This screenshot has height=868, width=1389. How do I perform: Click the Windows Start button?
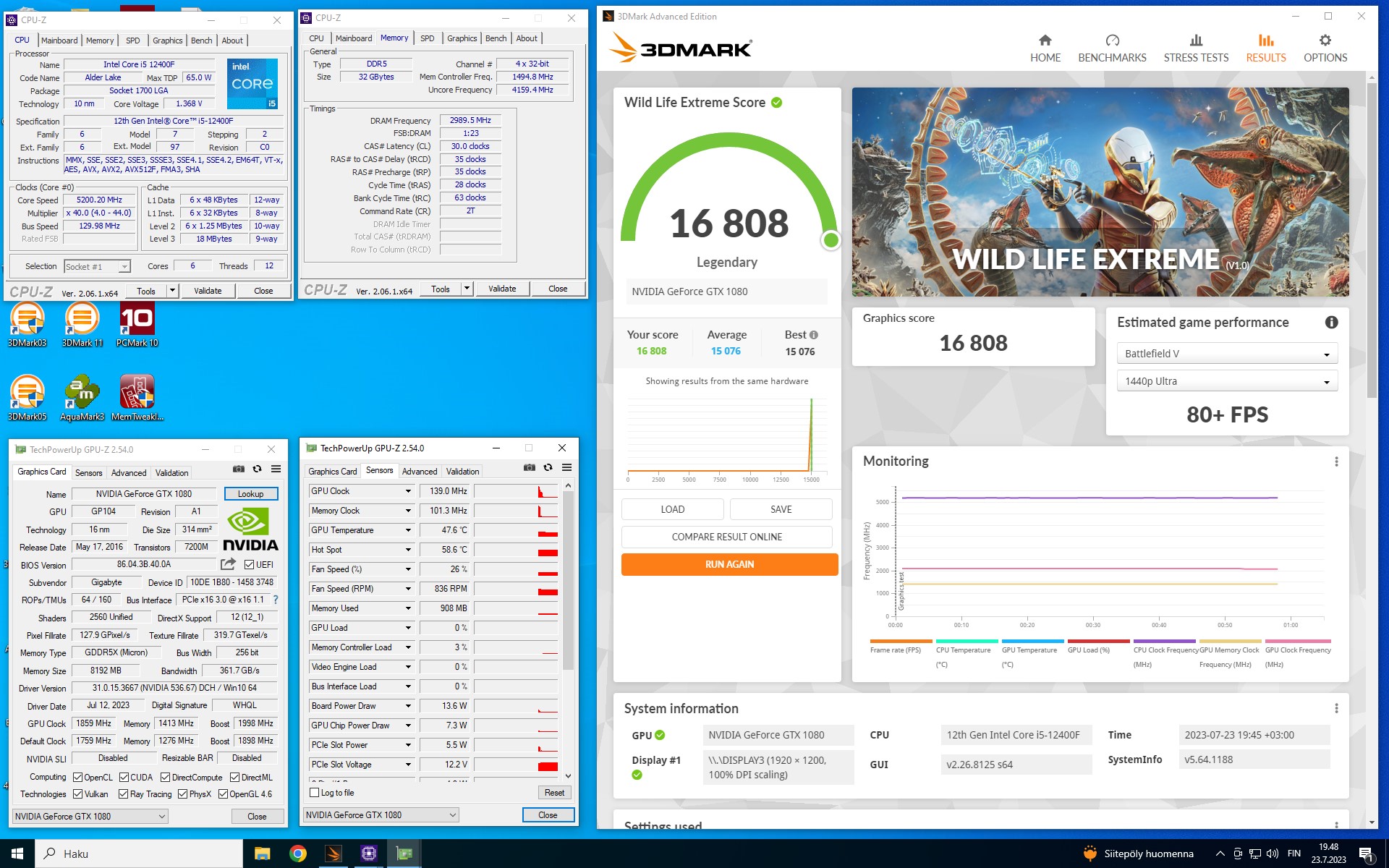click(17, 854)
